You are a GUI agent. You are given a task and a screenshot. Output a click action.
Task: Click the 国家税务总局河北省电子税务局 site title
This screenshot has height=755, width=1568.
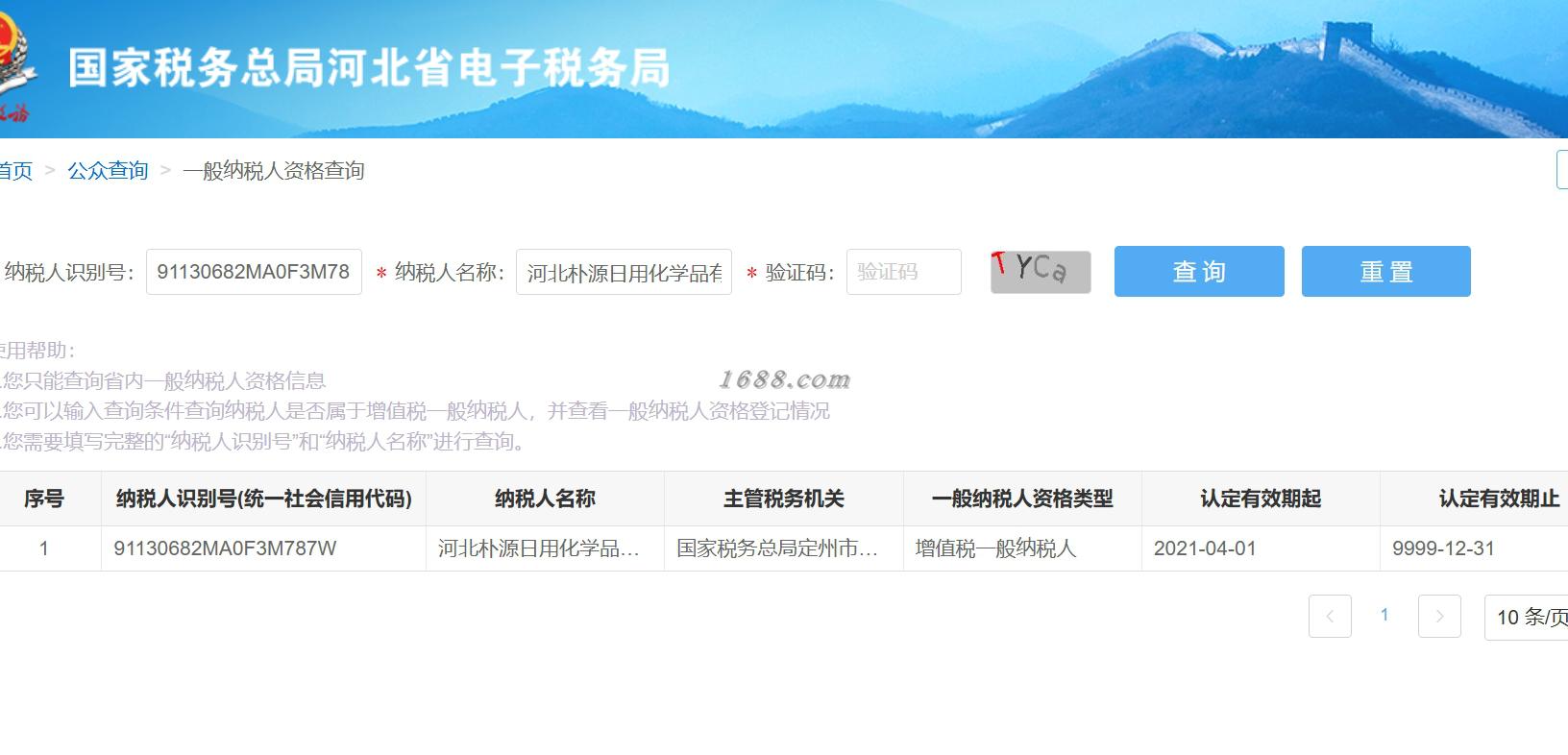tap(369, 68)
